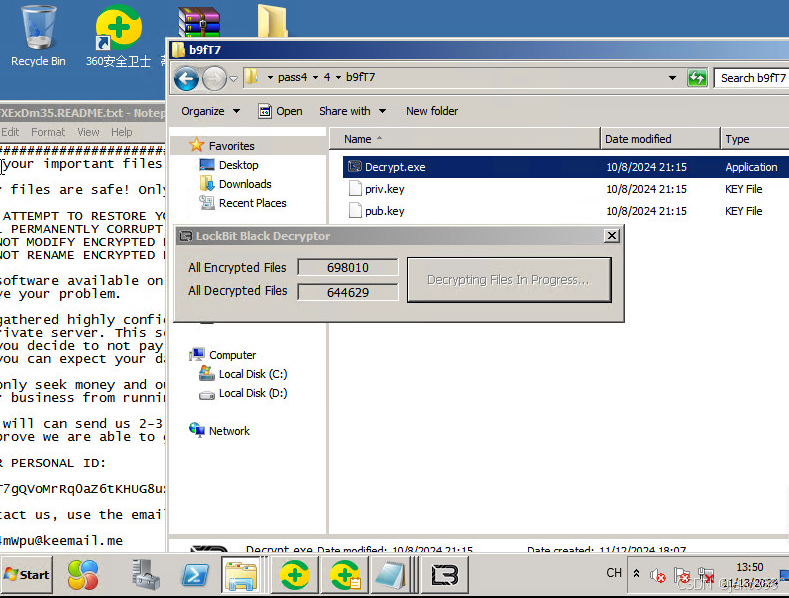Click the LockBit Black Decryptor title icon
This screenshot has height=598, width=789.
pos(186,236)
